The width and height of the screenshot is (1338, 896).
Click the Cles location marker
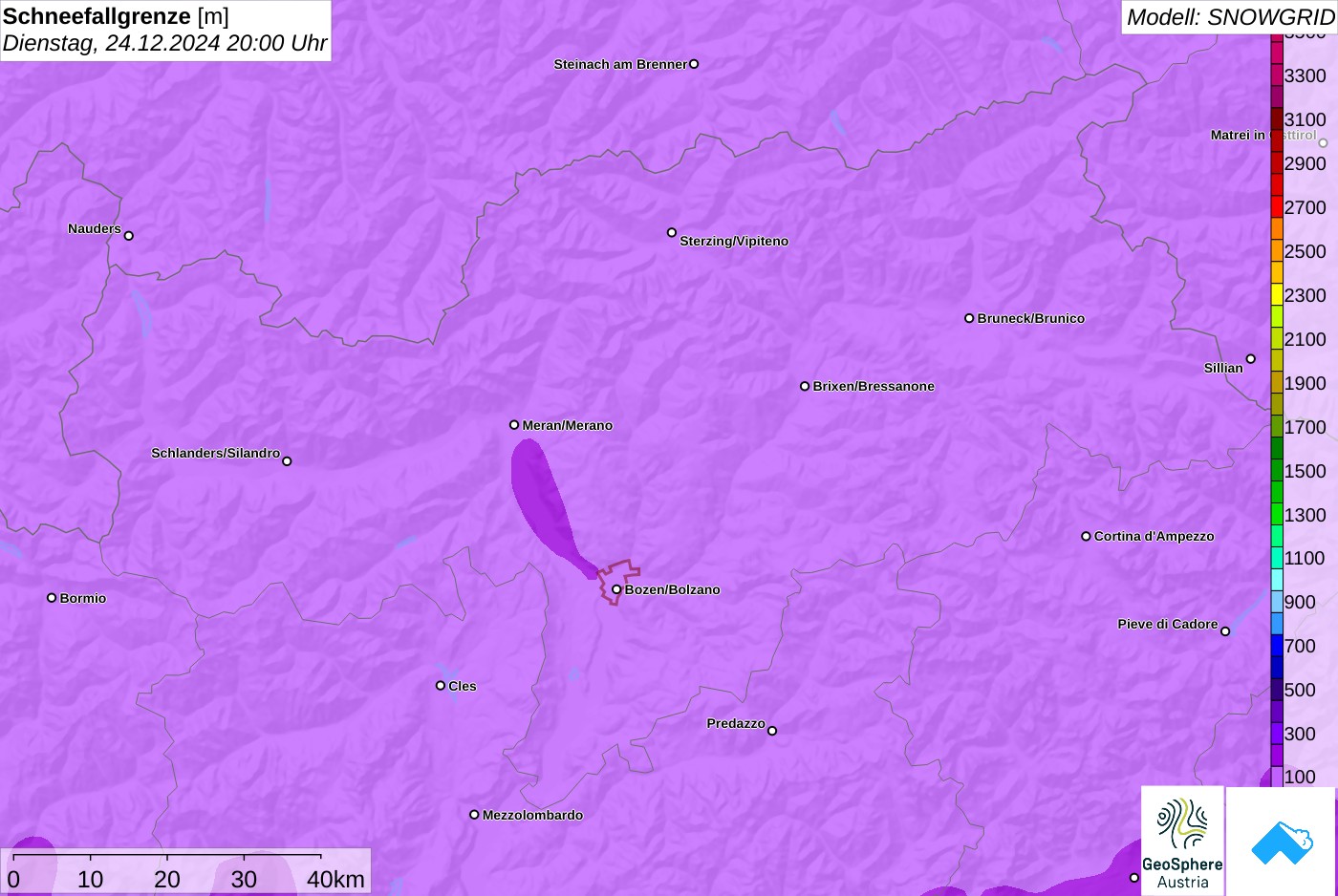point(441,685)
